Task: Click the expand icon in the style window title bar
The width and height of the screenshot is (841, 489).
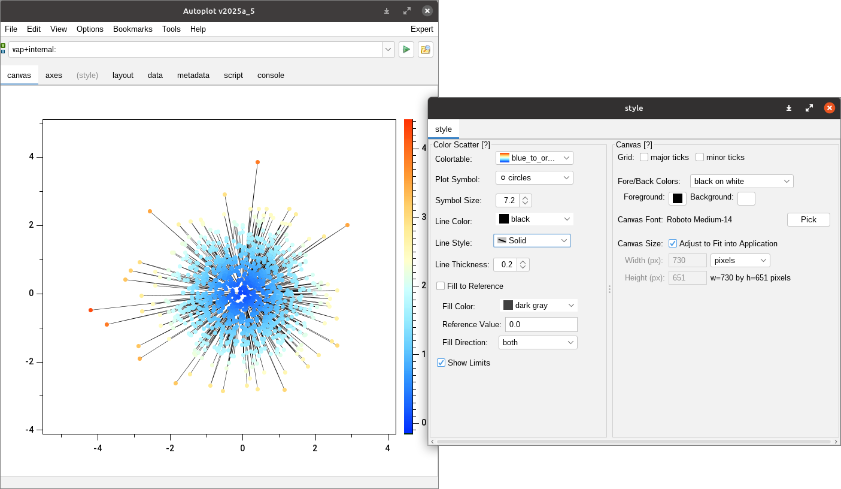Action: [x=808, y=108]
